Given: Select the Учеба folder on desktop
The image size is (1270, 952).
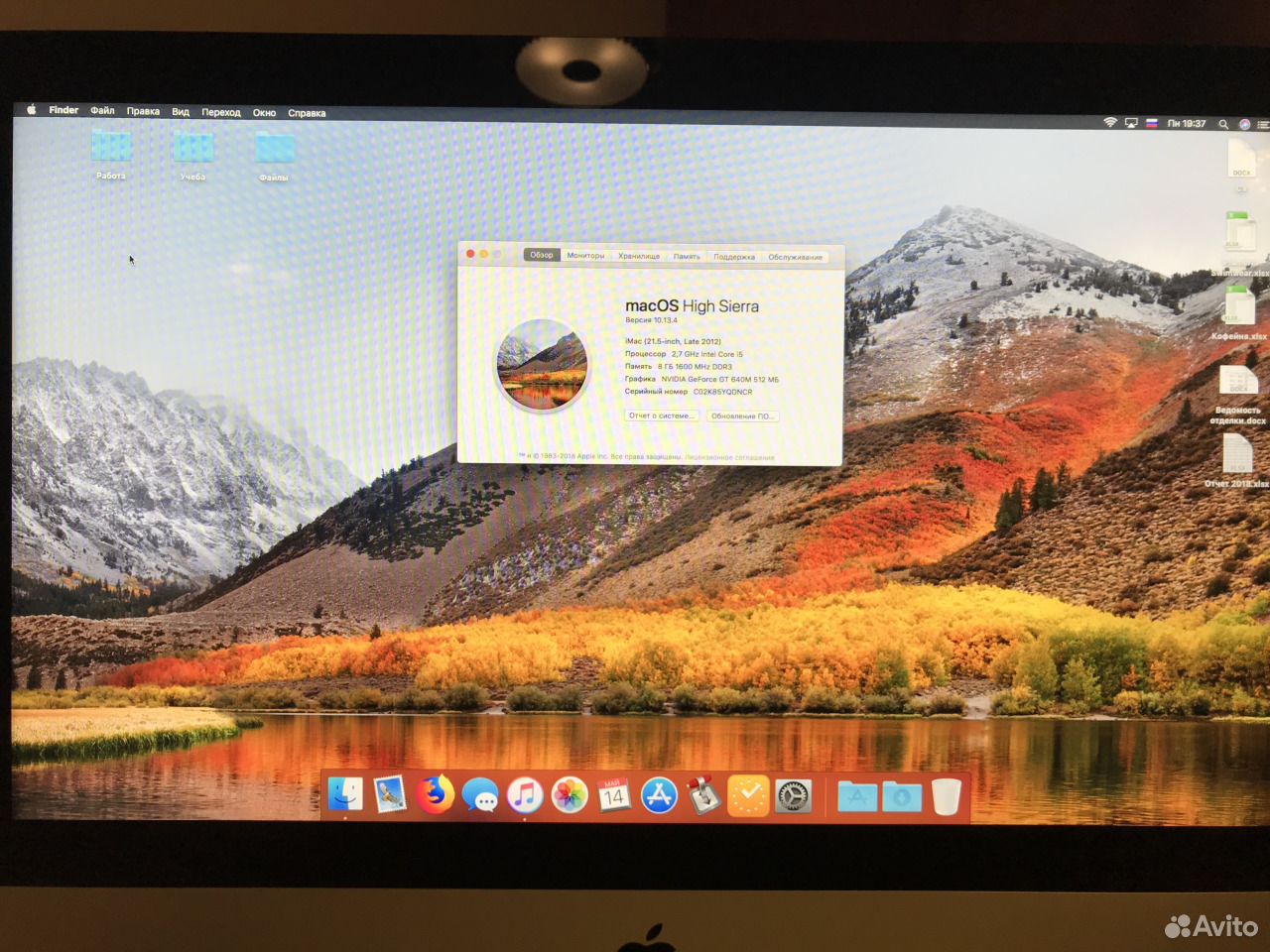Looking at the screenshot, I should 193,149.
